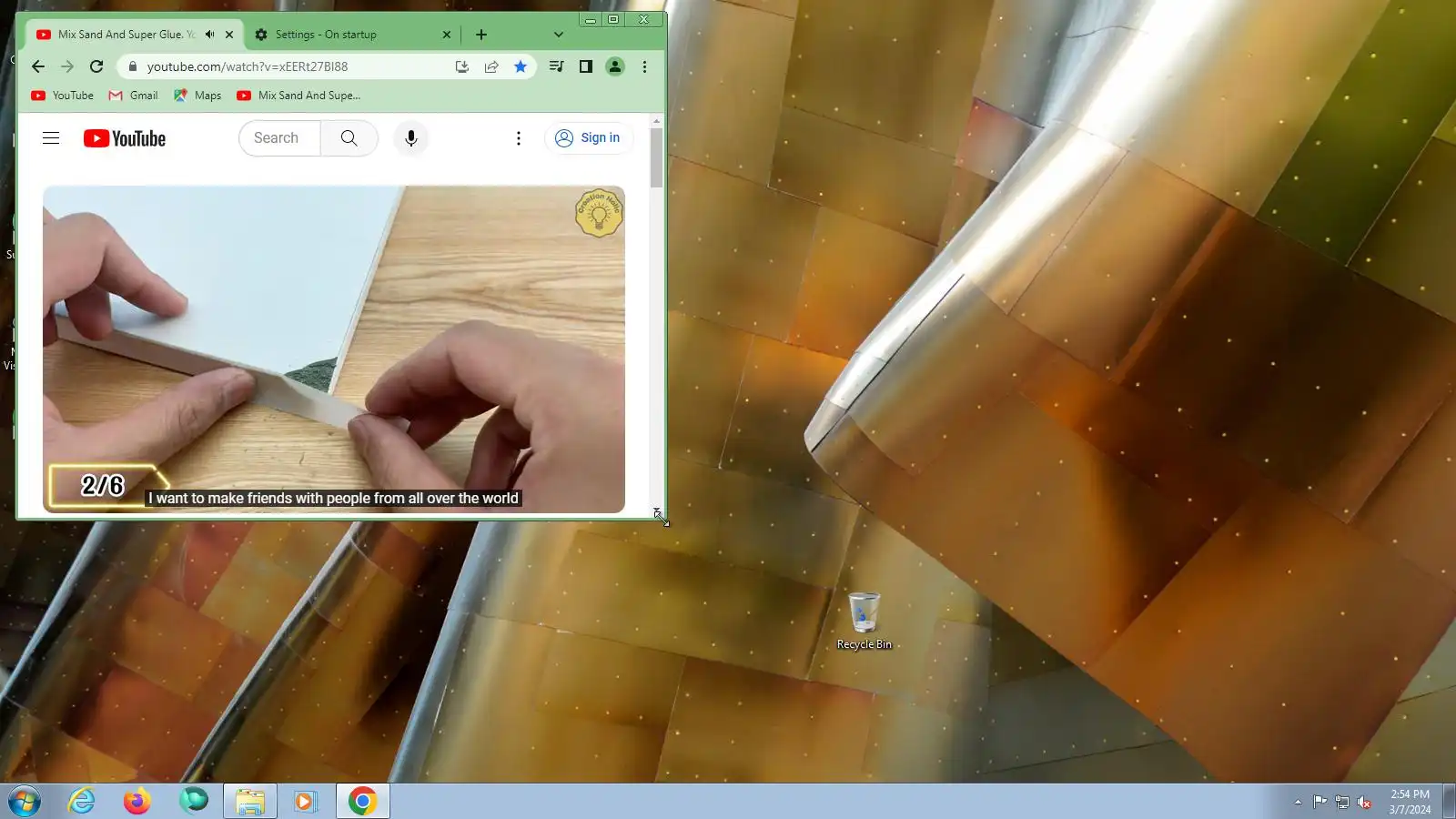
Task: Maximize the Chrome window
Action: point(613,19)
